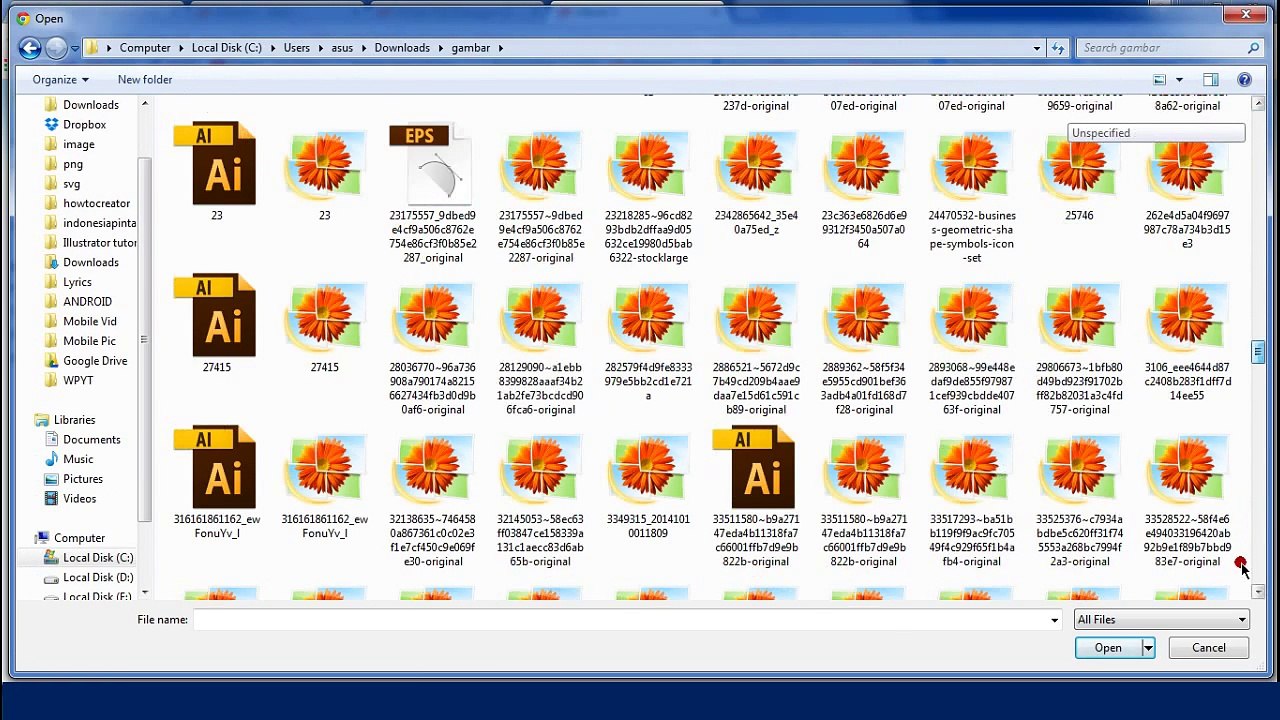The height and width of the screenshot is (720, 1280).
Task: Select Videos under Libraries
Action: 79,499
